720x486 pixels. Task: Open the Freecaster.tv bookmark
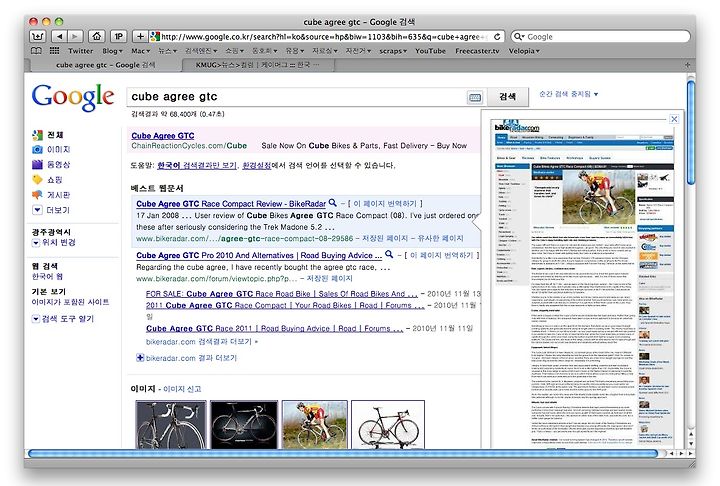(477, 51)
